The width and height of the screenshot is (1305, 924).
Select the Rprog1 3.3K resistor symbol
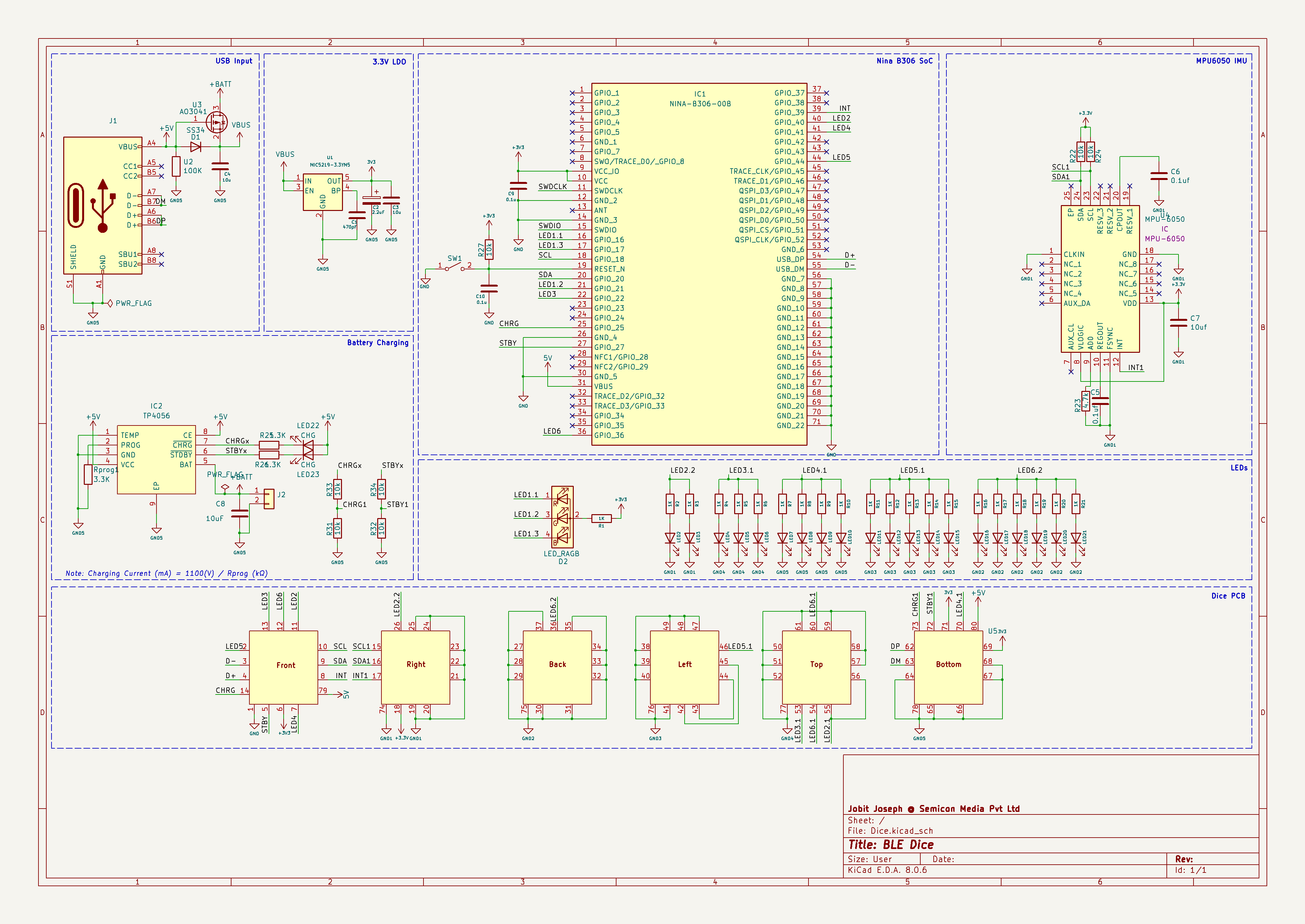pyautogui.click(x=88, y=474)
